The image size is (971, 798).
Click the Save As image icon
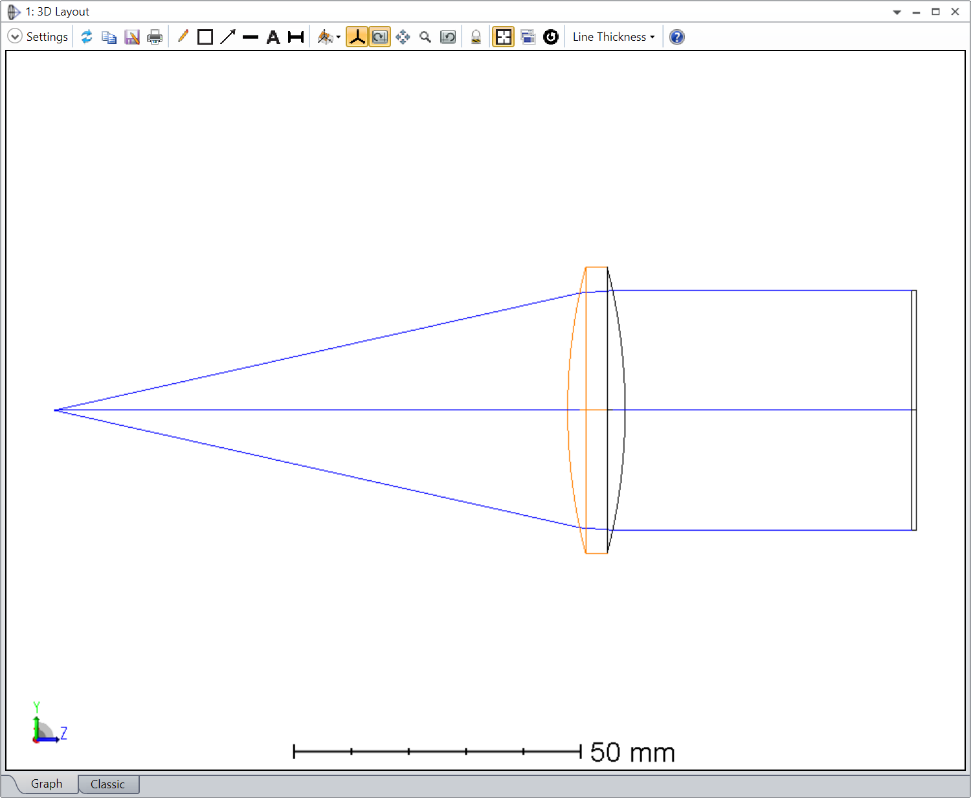[x=132, y=37]
